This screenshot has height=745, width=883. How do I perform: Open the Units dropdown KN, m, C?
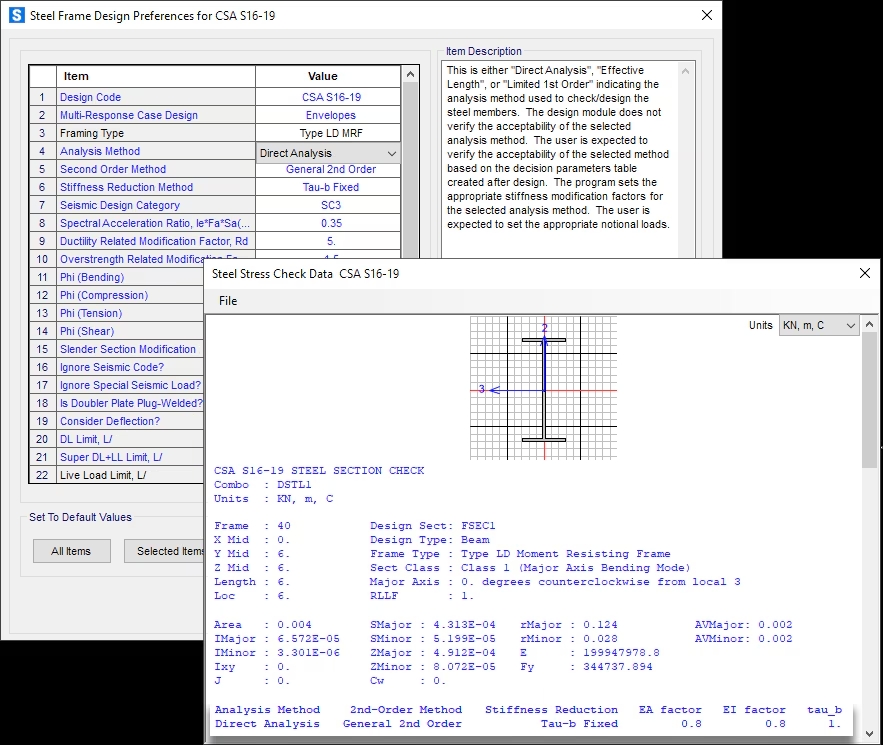click(850, 326)
